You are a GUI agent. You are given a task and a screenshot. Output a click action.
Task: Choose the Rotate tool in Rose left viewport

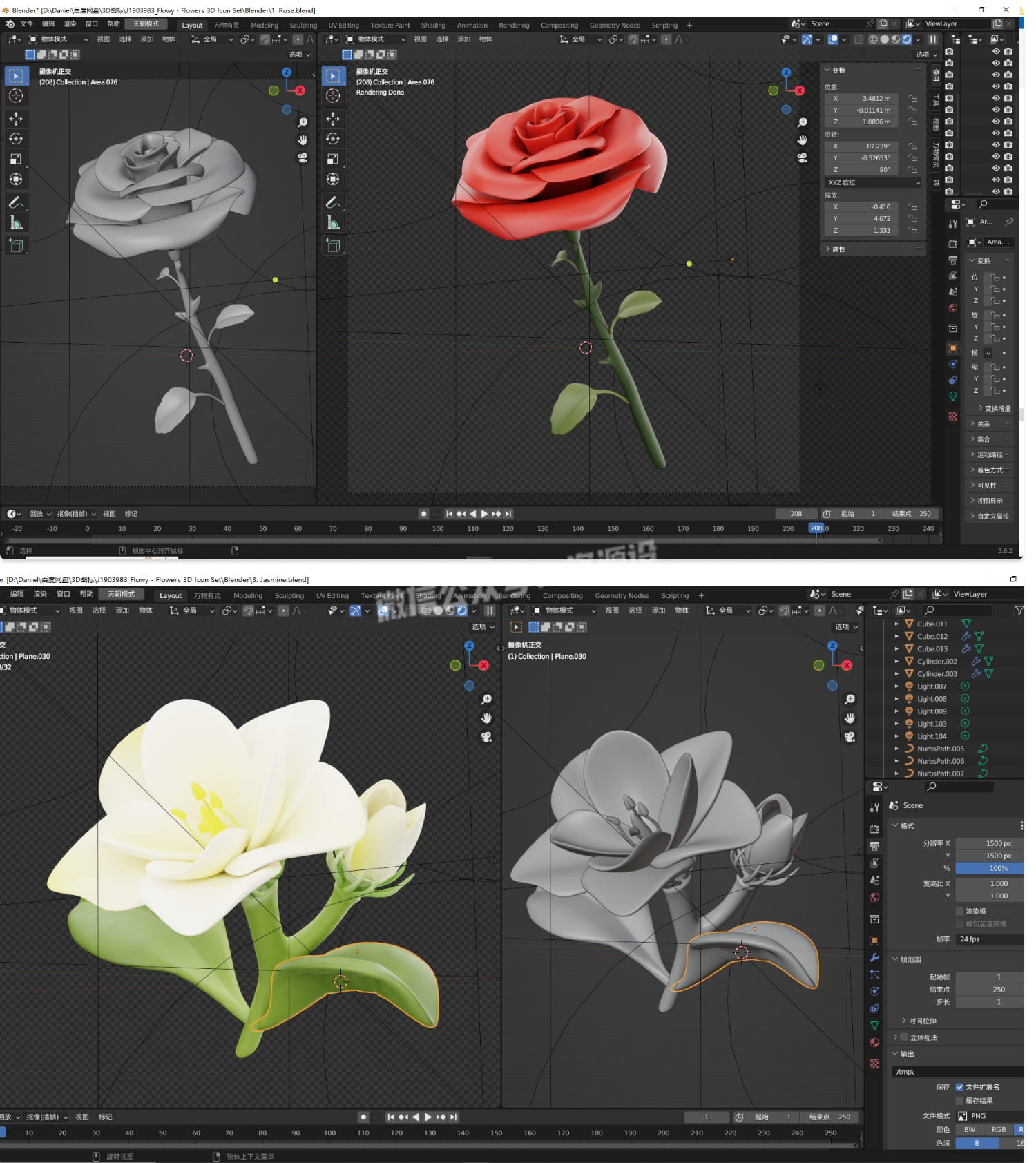[x=16, y=139]
